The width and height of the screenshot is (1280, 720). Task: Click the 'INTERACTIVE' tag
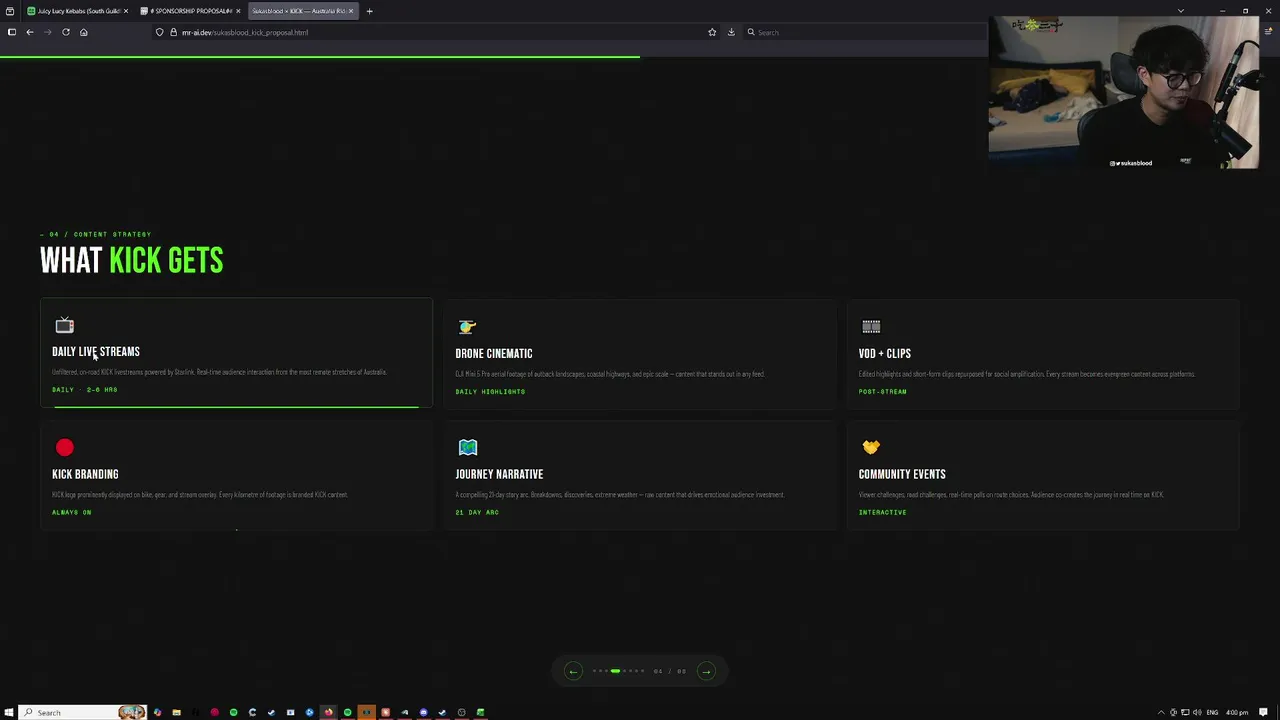[x=882, y=512]
